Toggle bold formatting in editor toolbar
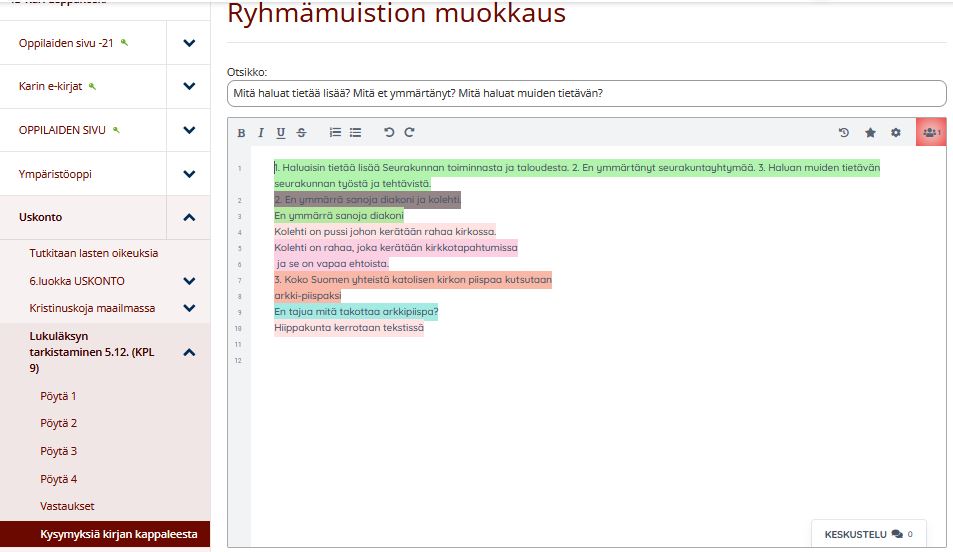This screenshot has height=552, width=953. [x=241, y=133]
